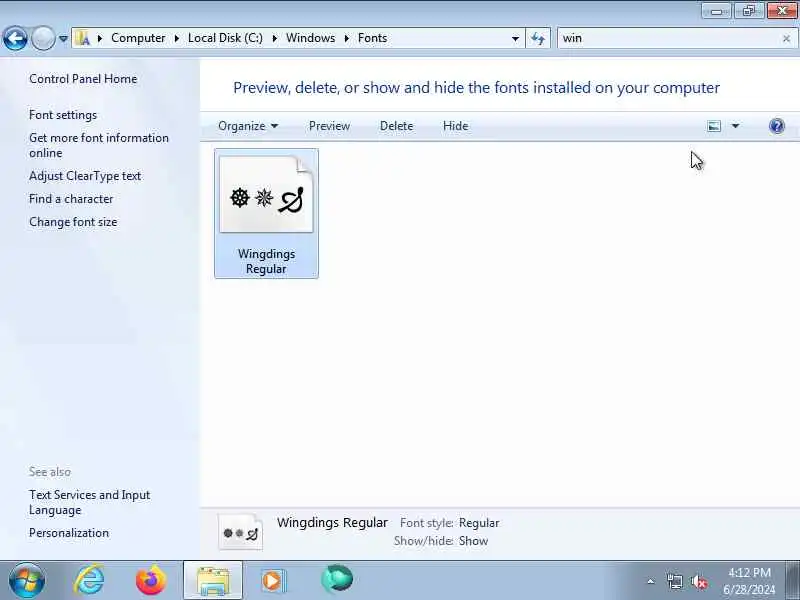Screen dimensions: 800x600
Task: Click the muted volume tray icon
Action: [698, 581]
